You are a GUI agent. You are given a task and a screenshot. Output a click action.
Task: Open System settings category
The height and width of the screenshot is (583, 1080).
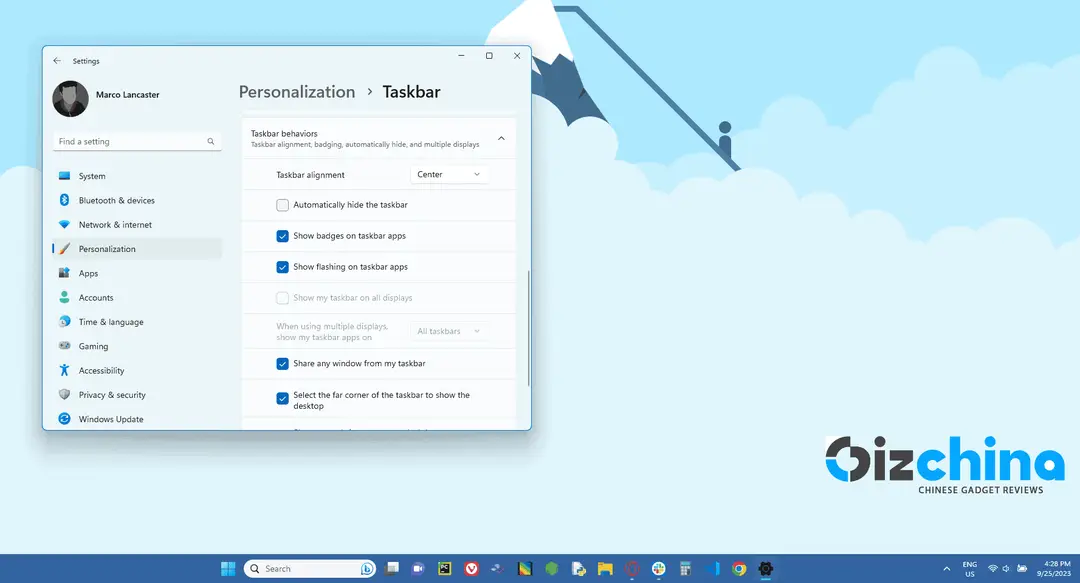point(137,176)
